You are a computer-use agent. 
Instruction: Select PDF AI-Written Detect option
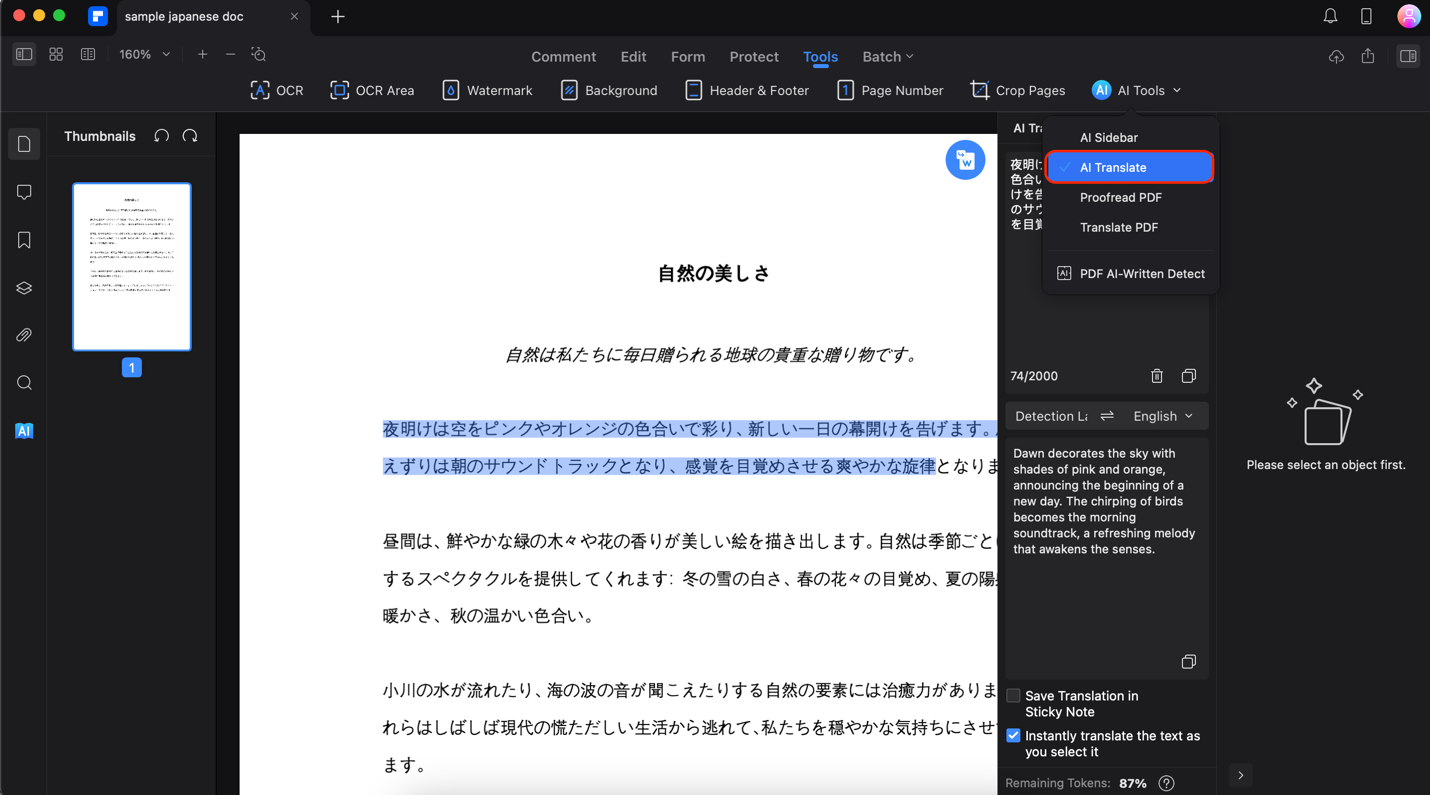coord(1130,273)
